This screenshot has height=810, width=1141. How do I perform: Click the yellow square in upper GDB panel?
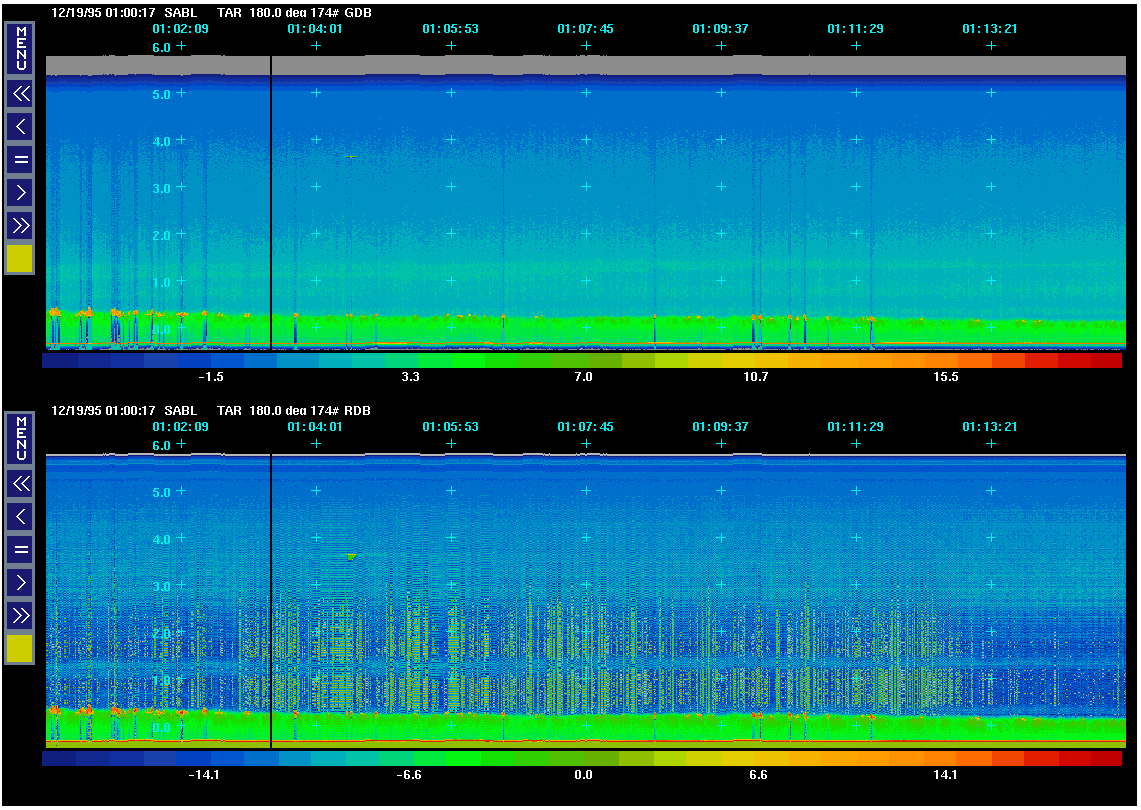tap(20, 259)
